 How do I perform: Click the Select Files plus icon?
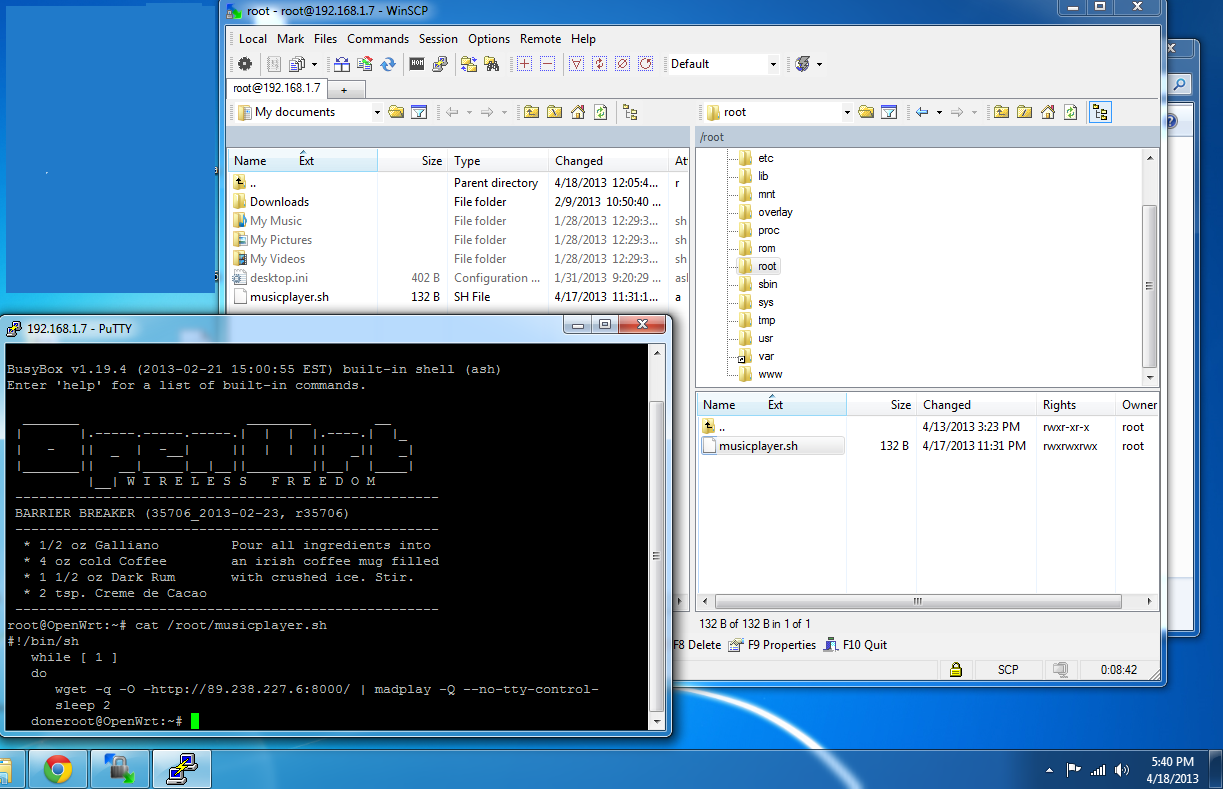524,64
